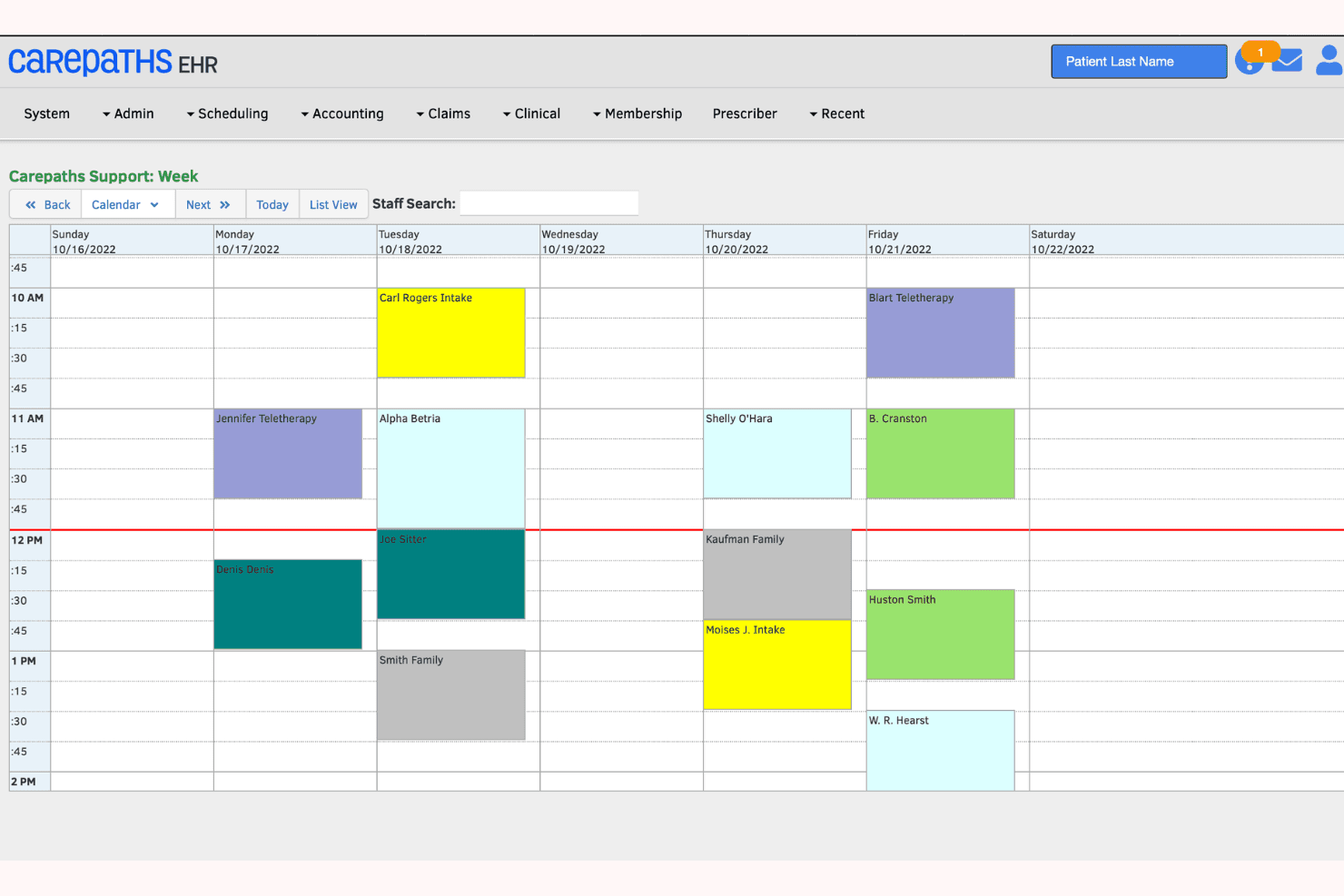1344x896 pixels.
Task: Expand the Clinical menu
Action: click(x=531, y=113)
